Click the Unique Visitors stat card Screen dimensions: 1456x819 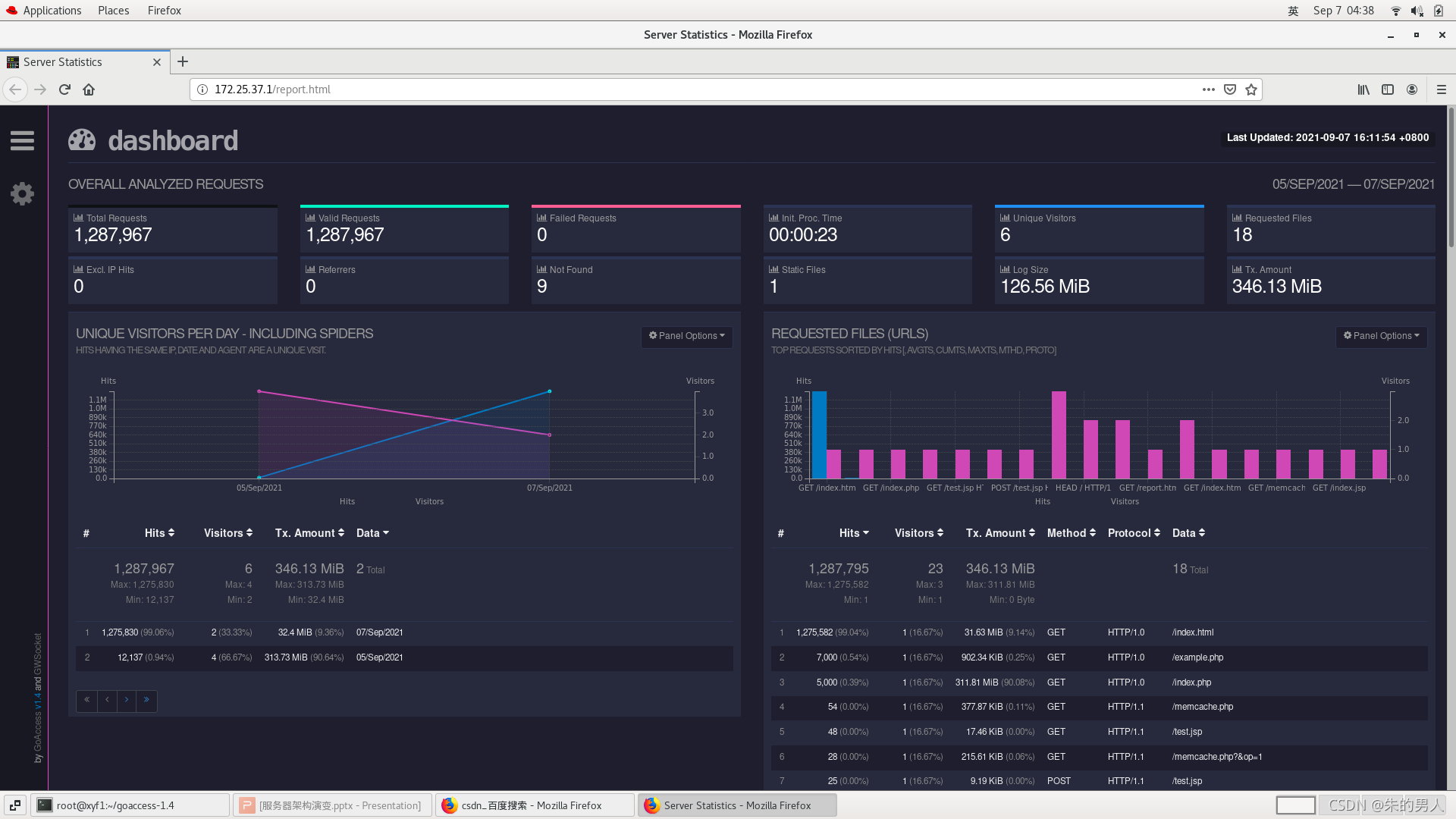point(1099,228)
